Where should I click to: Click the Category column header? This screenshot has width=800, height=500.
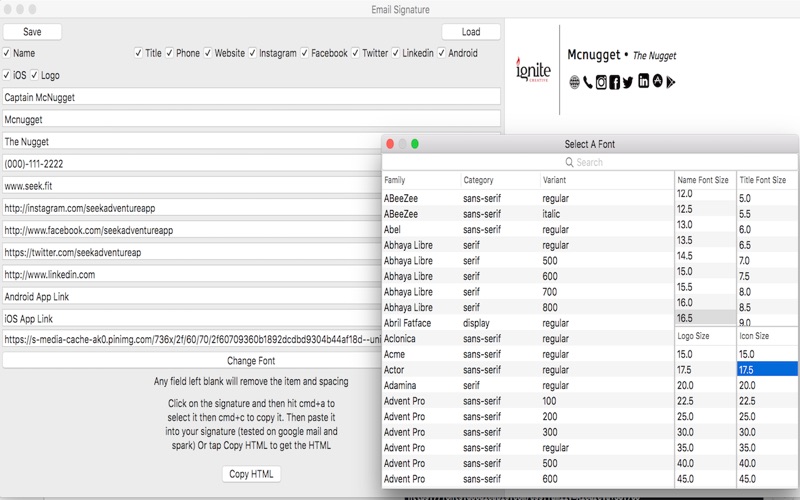click(x=479, y=180)
